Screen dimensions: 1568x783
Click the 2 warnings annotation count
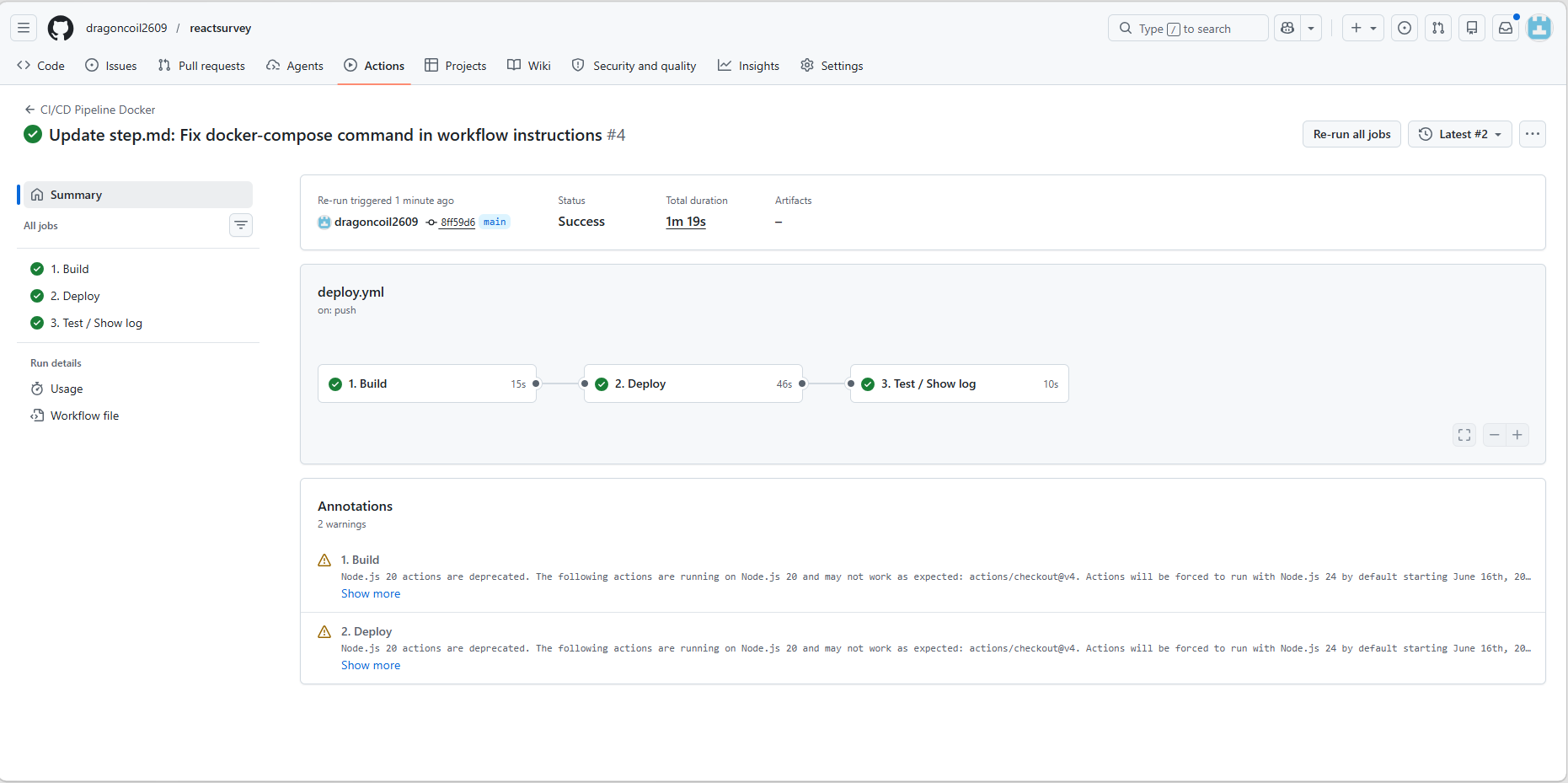tap(342, 524)
